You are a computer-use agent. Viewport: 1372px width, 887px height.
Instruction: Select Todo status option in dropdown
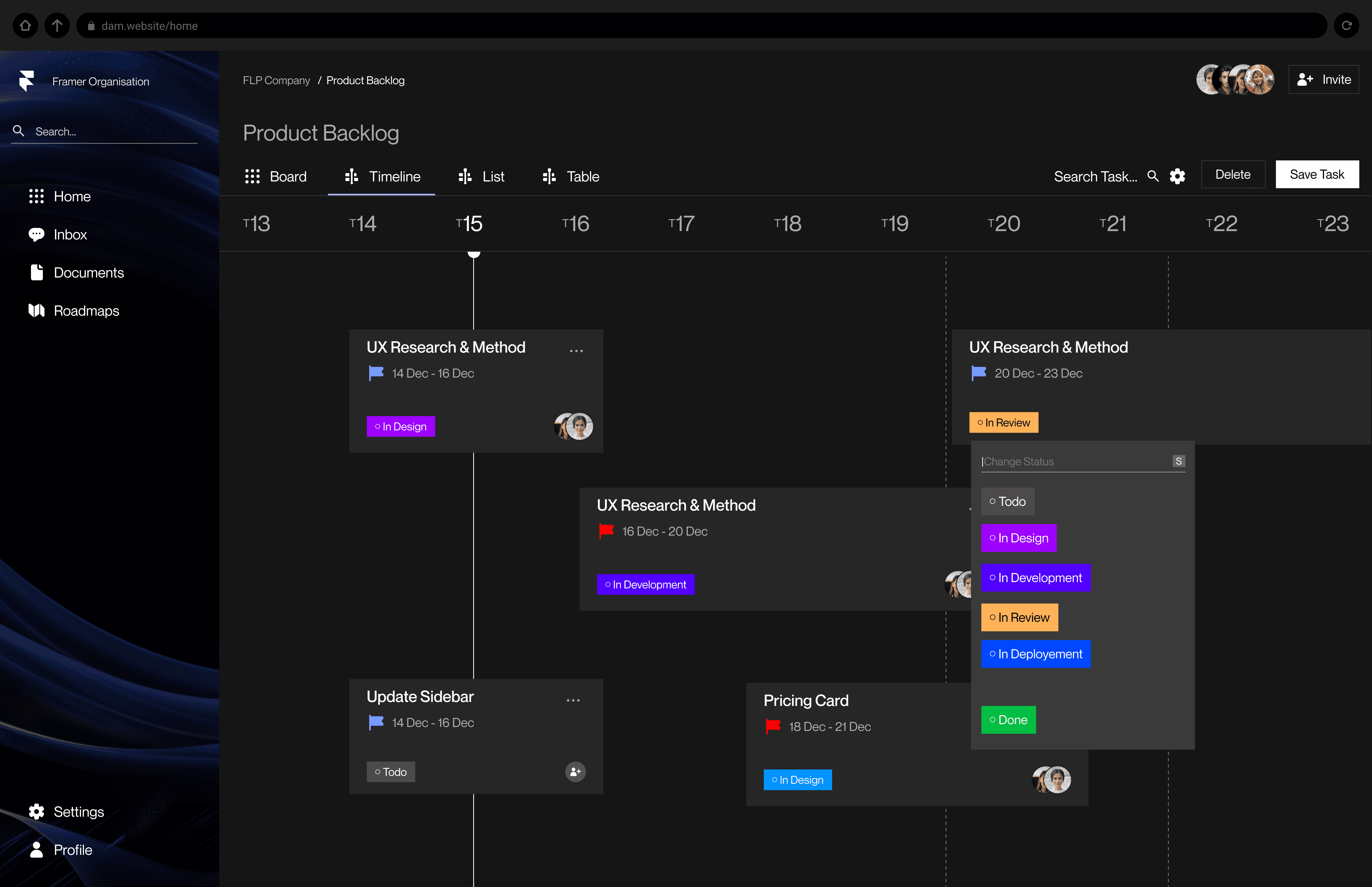1007,501
